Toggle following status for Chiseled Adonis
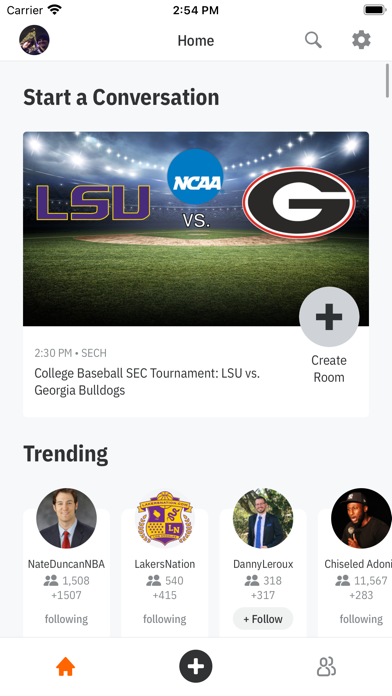Screen dimensions: 392x696 (x=361, y=619)
